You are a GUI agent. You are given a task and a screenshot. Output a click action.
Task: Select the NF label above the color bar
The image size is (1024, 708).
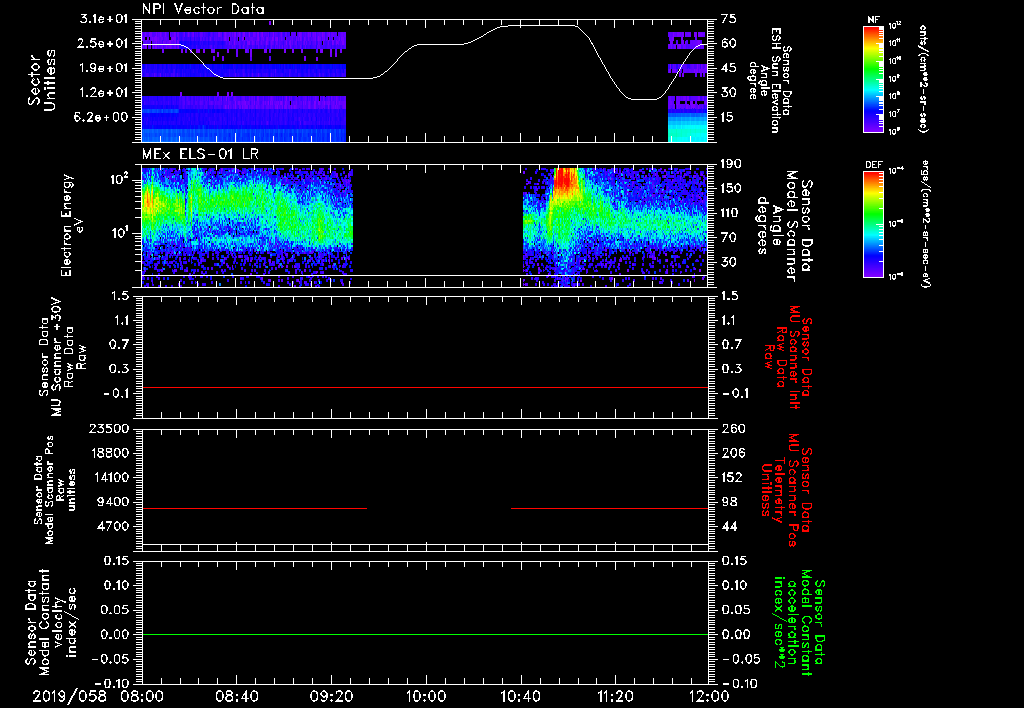coord(873,20)
